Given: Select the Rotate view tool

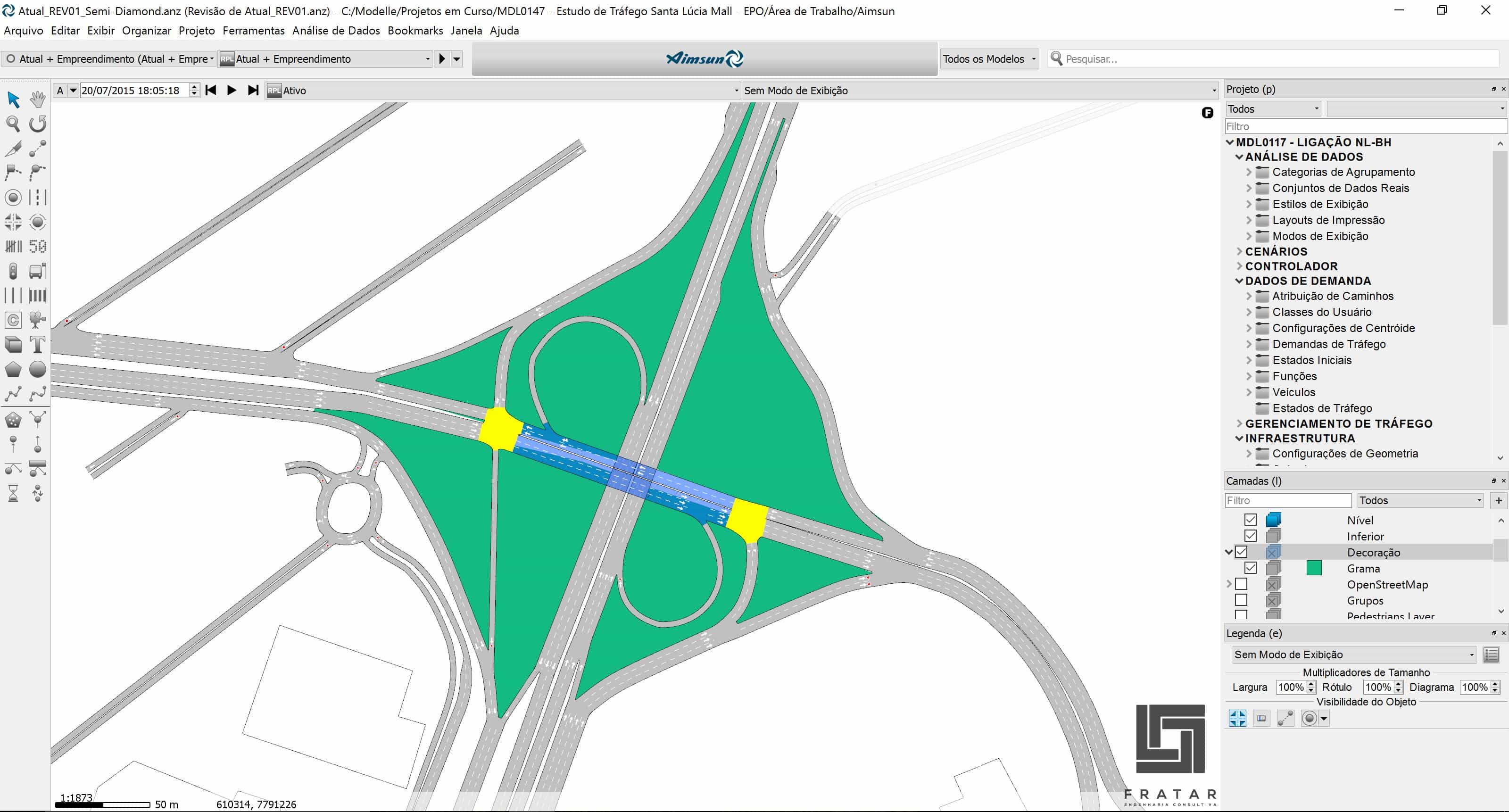Looking at the screenshot, I should point(38,124).
